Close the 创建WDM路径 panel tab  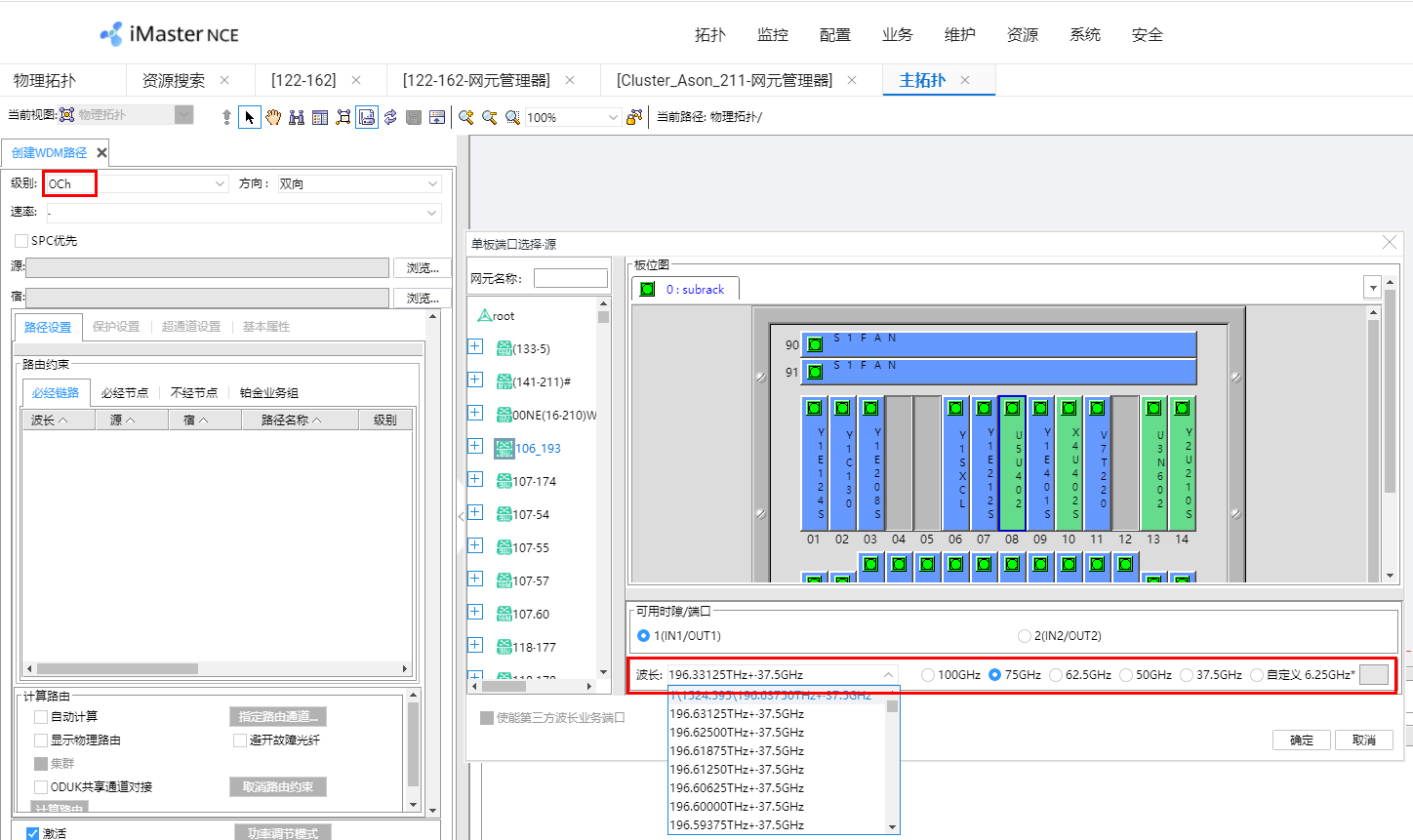tap(101, 153)
